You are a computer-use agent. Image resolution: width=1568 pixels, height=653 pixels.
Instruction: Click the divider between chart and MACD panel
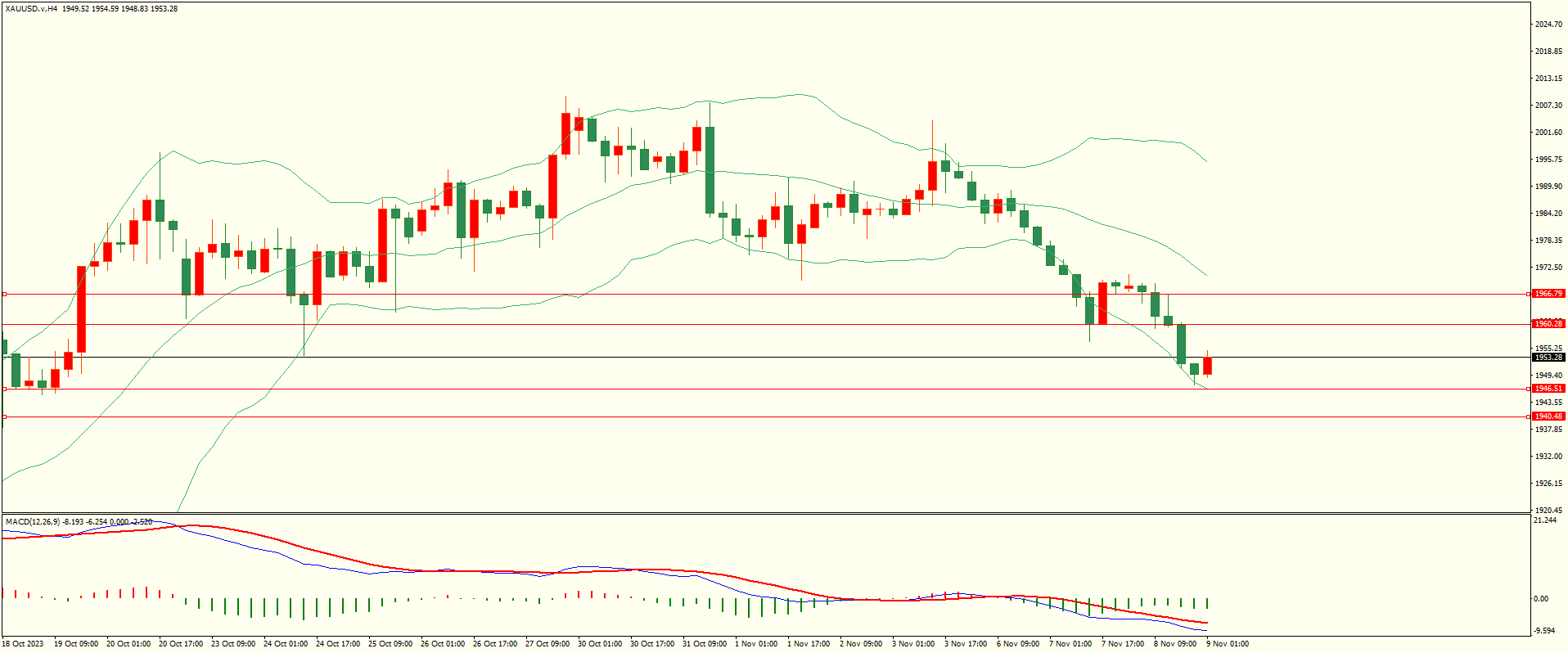[x=765, y=514]
